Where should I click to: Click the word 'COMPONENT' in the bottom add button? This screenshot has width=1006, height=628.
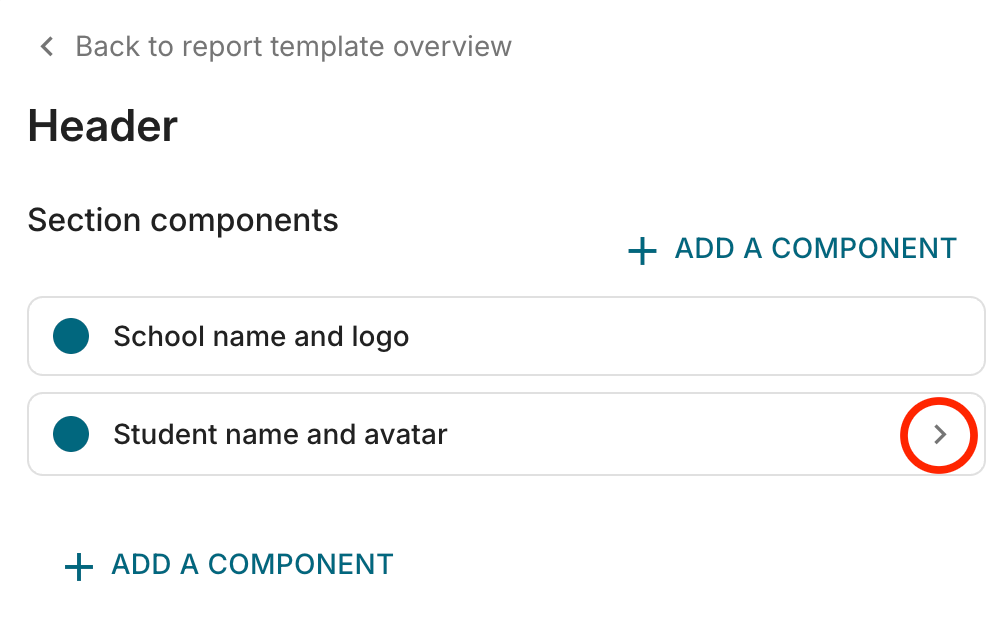pos(300,564)
